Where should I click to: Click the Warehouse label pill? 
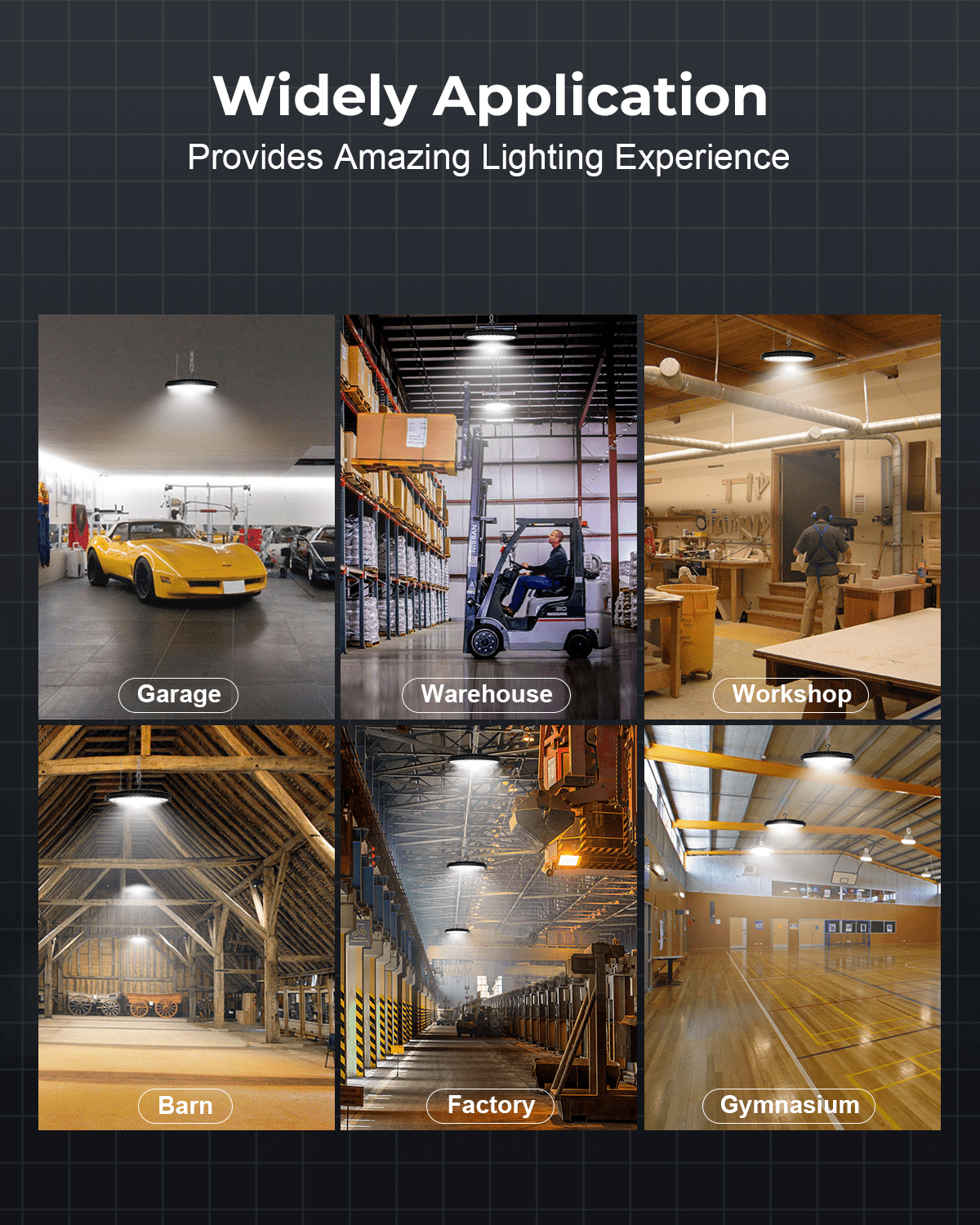(x=486, y=695)
